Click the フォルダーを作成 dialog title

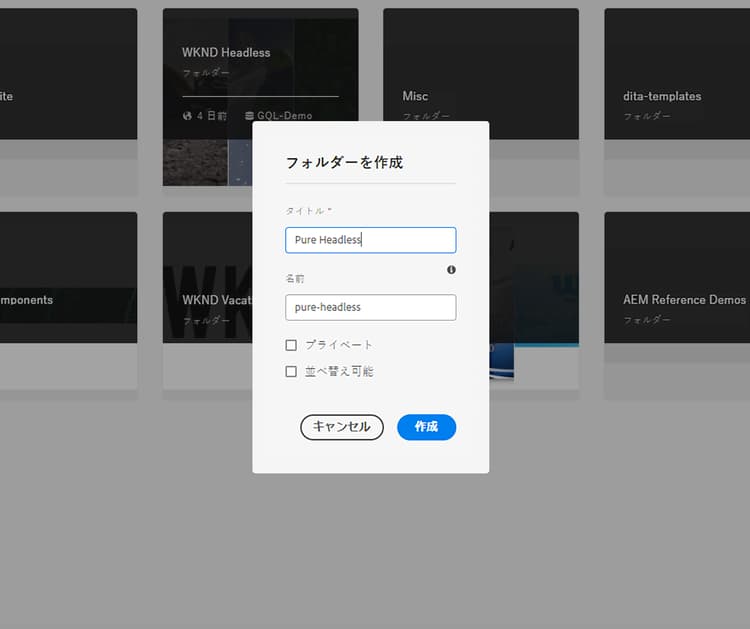pos(344,162)
